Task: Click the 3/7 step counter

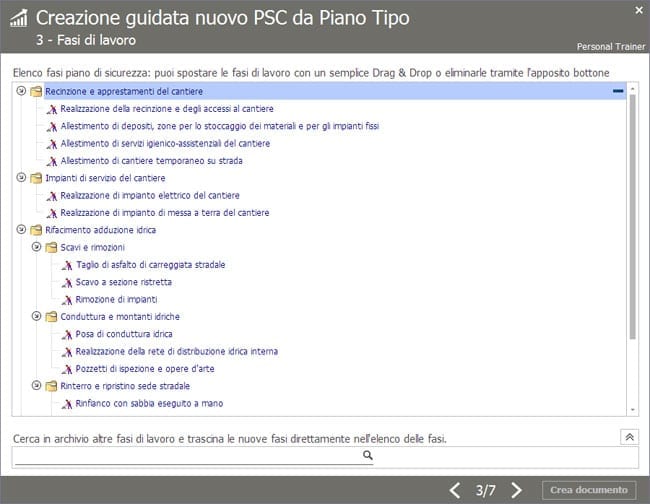Action: [x=485, y=490]
